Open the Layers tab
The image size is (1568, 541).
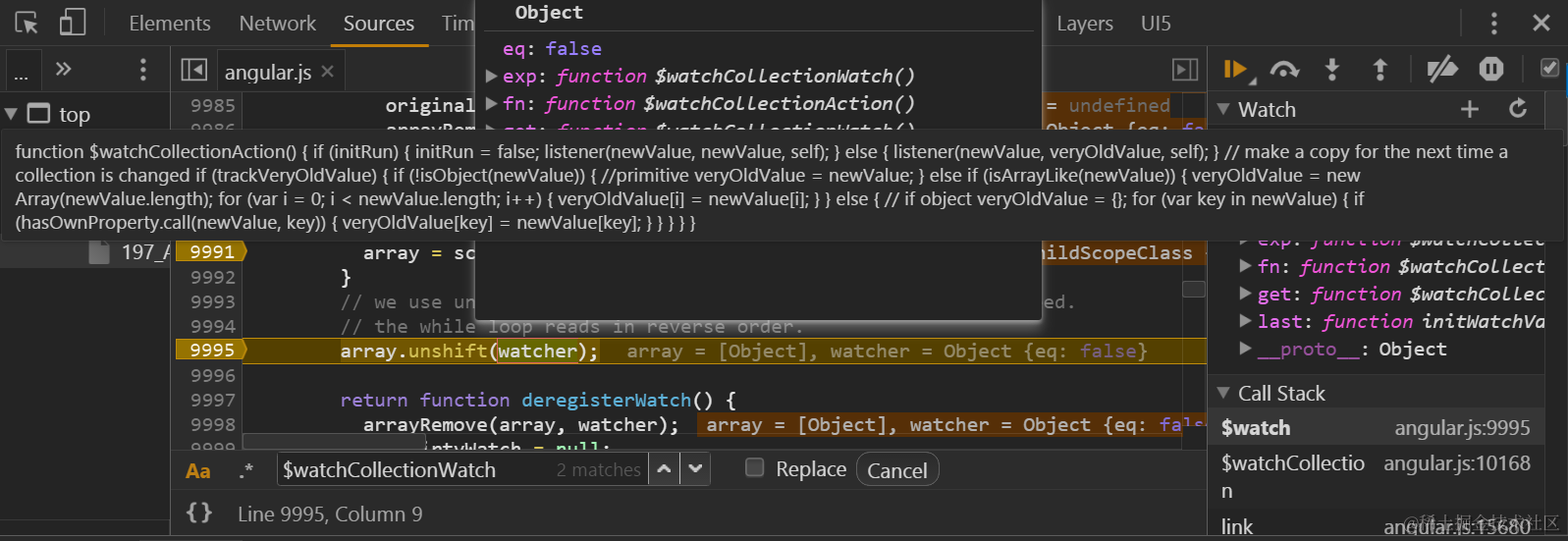1085,23
